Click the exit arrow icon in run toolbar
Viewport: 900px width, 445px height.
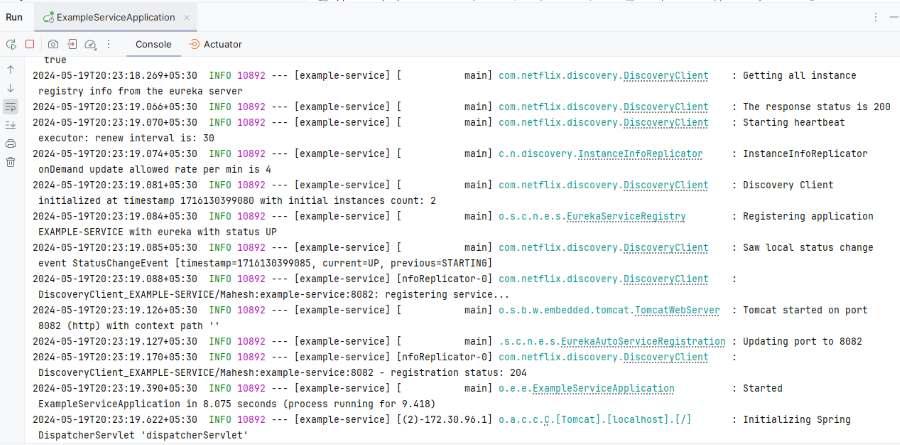pyautogui.click(x=72, y=44)
